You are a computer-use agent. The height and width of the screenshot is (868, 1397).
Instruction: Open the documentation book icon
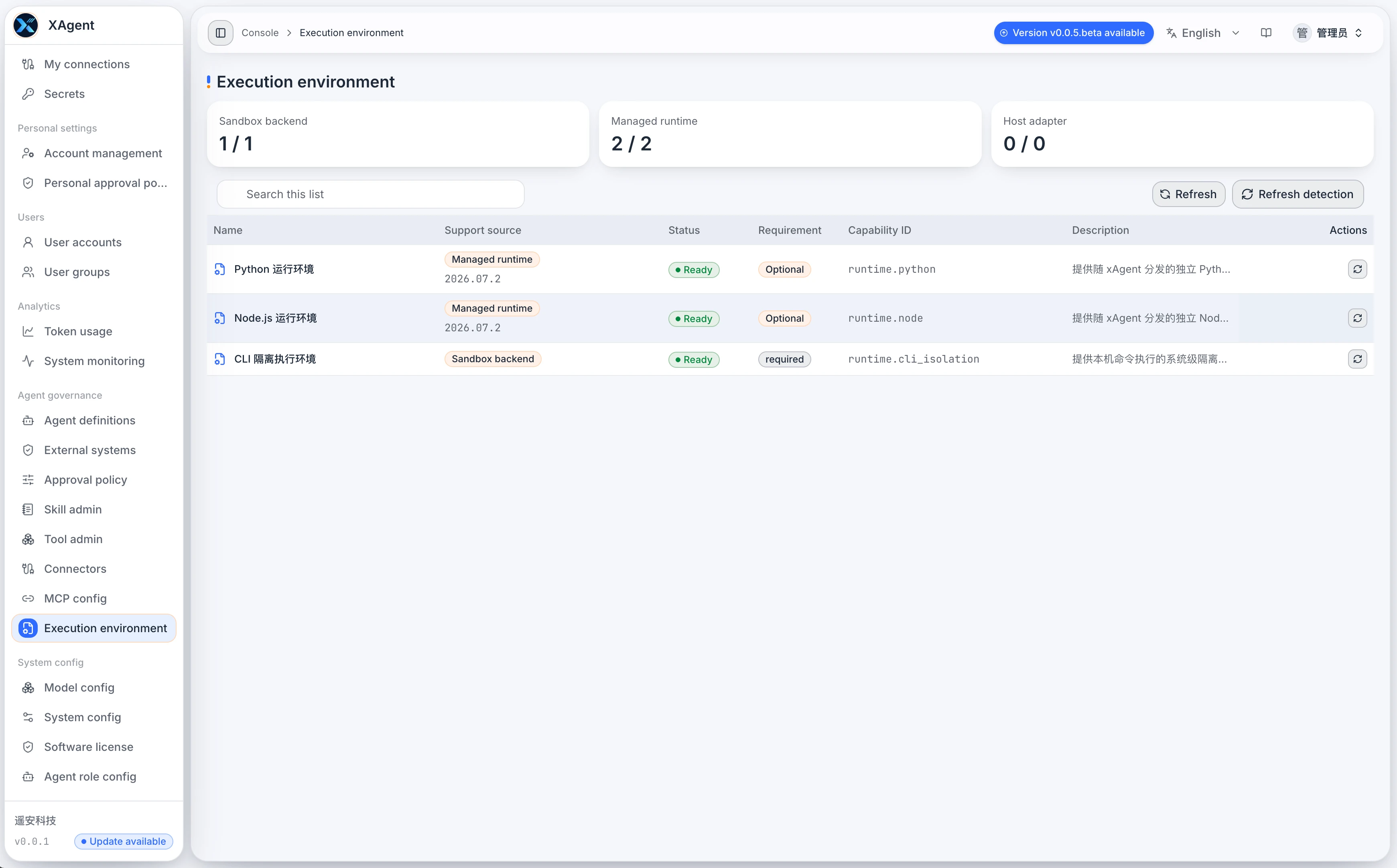[x=1266, y=33]
